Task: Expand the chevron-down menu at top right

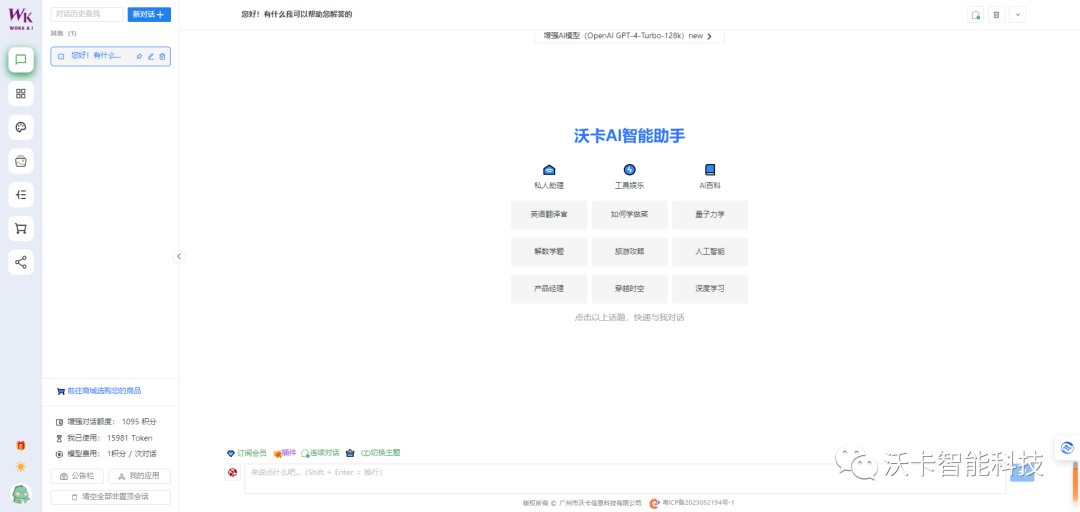Action: pos(1017,14)
